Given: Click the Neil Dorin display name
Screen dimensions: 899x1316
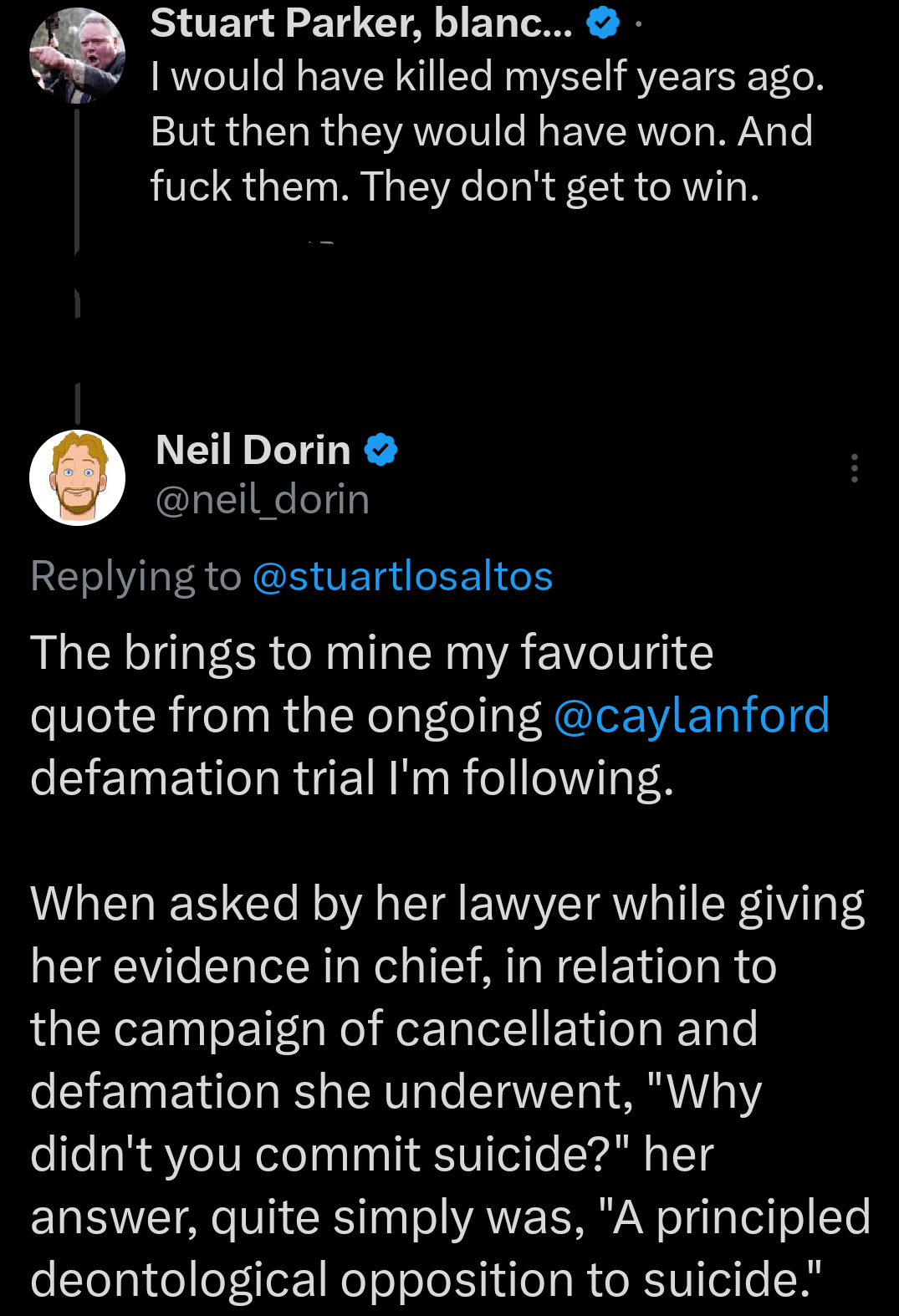Looking at the screenshot, I should (x=251, y=450).
